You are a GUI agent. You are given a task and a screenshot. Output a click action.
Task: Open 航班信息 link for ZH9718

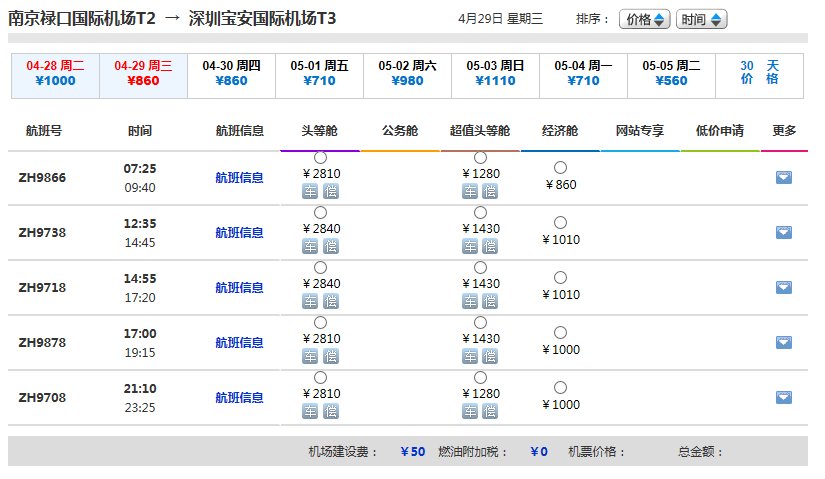click(x=239, y=288)
